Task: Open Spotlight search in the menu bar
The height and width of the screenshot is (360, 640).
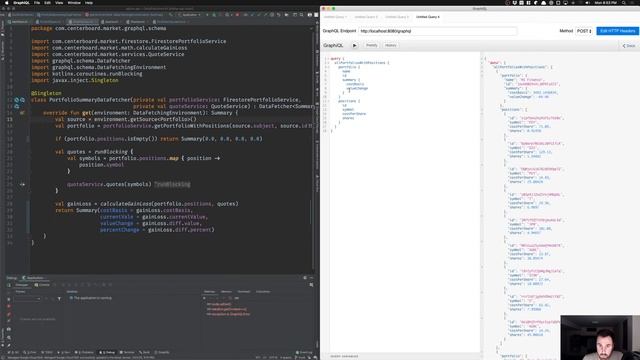Action: coord(624,3)
